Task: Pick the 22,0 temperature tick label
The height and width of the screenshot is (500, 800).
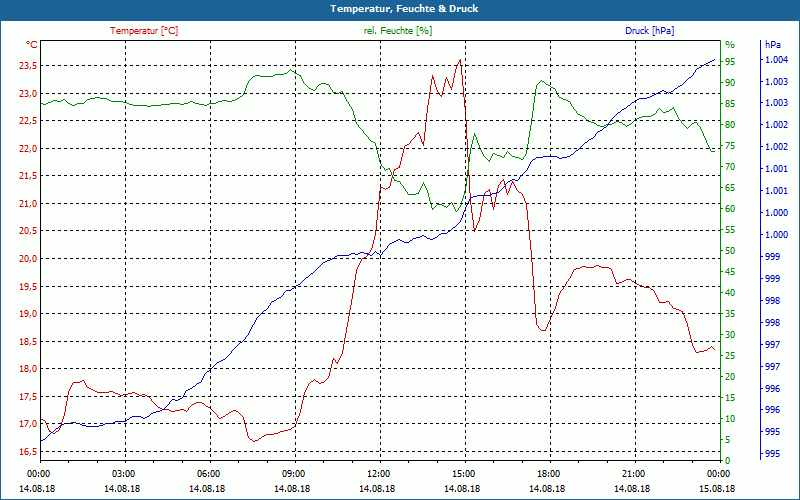Action: pyautogui.click(x=28, y=148)
